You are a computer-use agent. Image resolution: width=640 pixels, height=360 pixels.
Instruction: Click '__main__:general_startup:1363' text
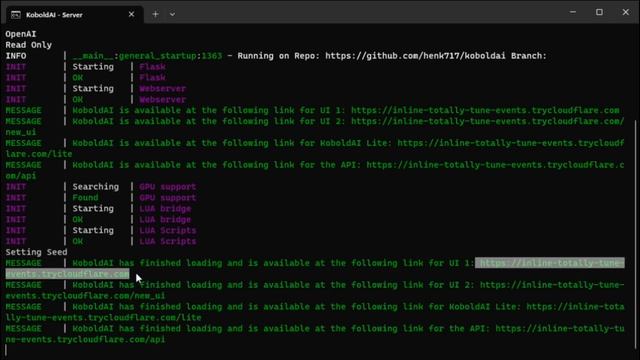tap(147, 56)
